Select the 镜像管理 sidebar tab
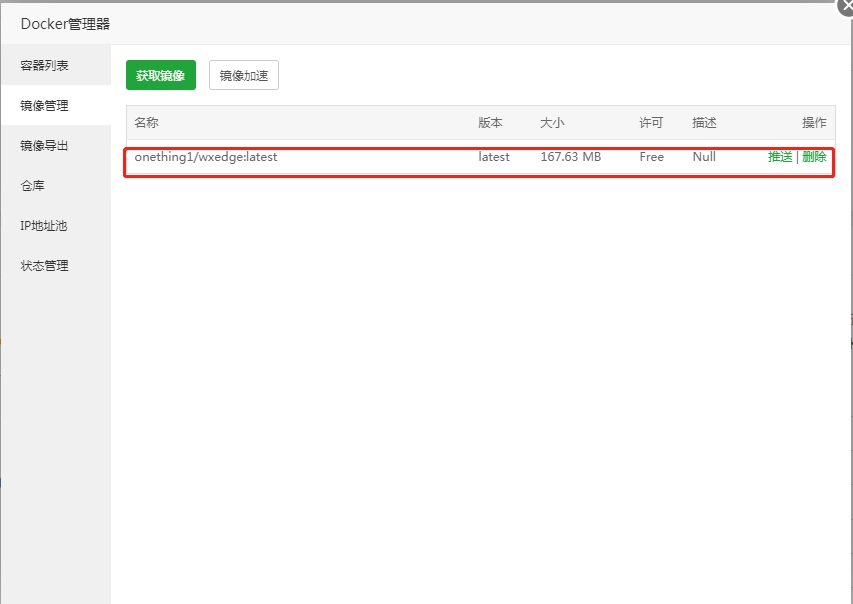Screen dimensions: 853x604 point(45,105)
